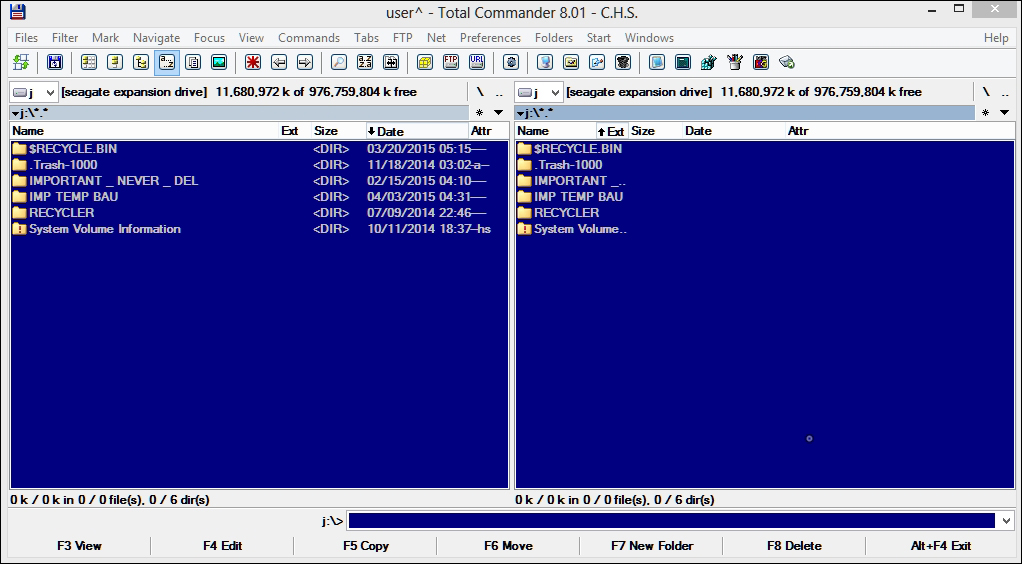
Task: Select IMP TEMP BAU folder in left panel
Action: [x=73, y=197]
